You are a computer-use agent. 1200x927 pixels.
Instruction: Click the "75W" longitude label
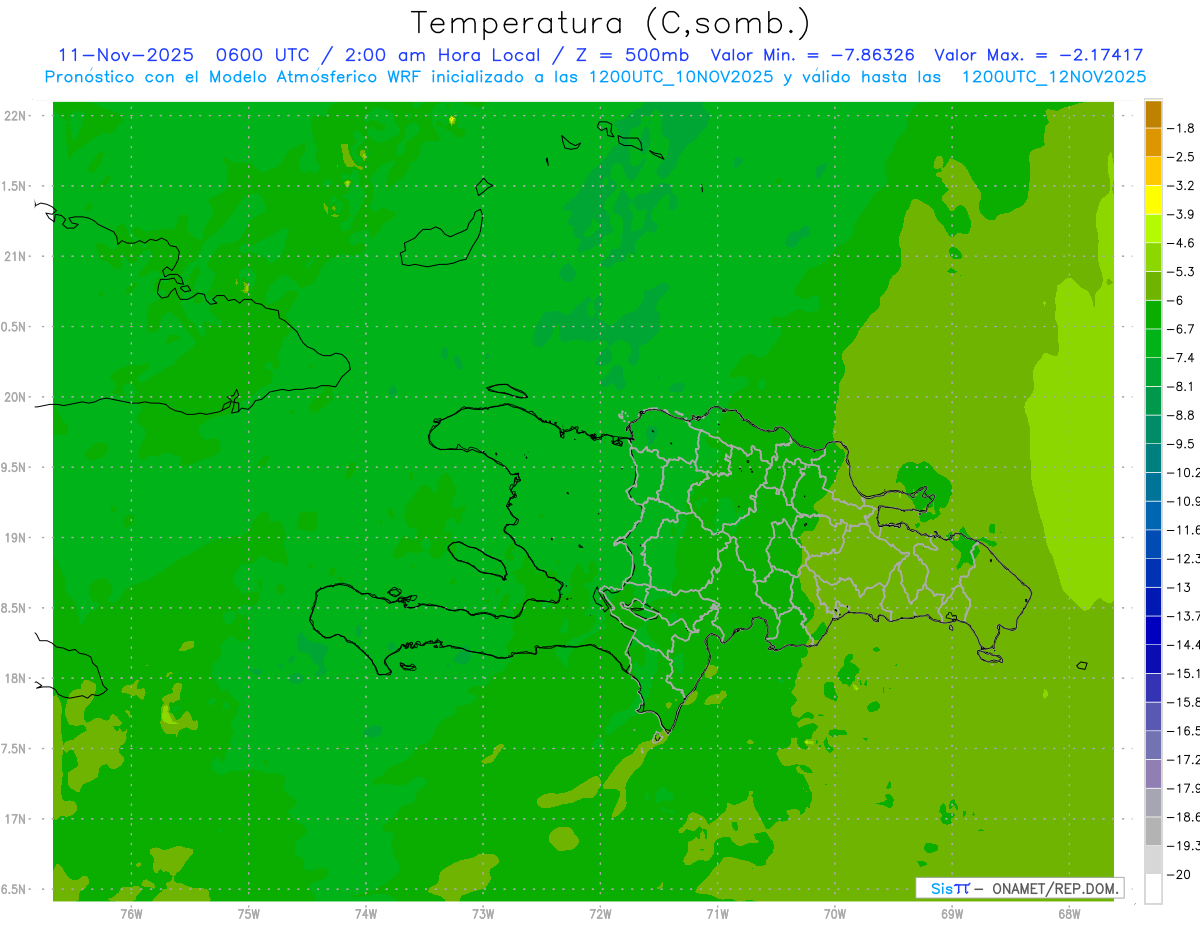pos(249,912)
